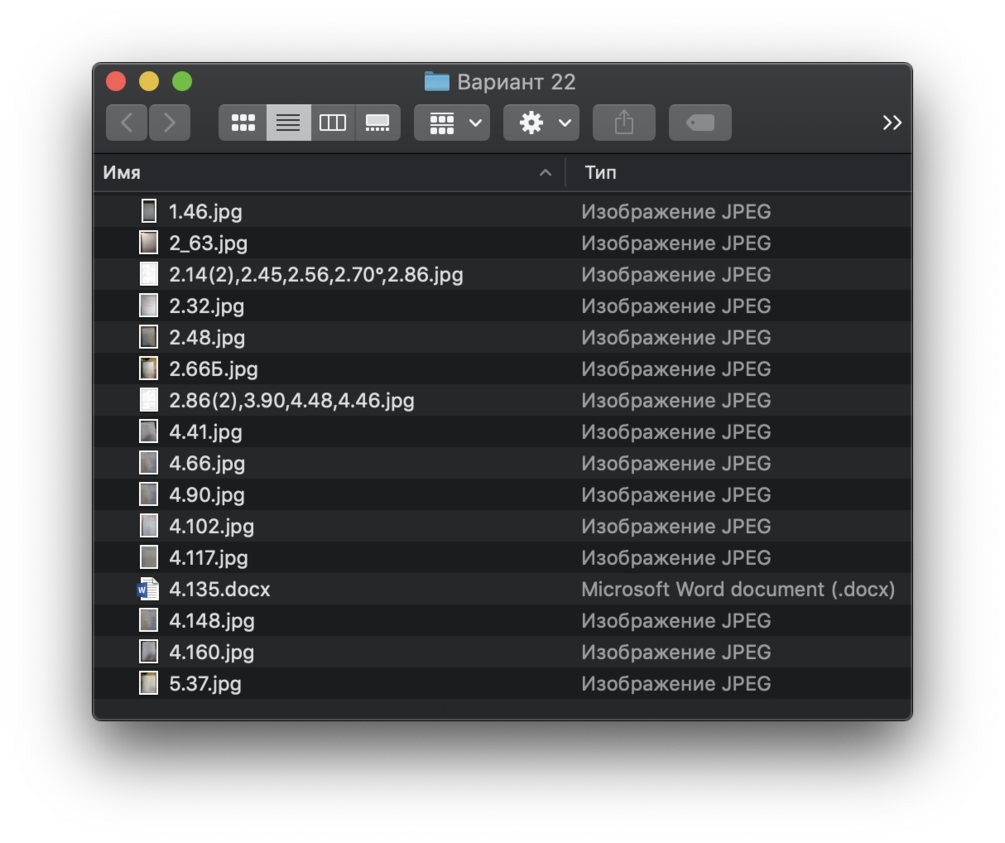Close the Finder window with red button
Screen dimensions: 1005x843
[116, 81]
